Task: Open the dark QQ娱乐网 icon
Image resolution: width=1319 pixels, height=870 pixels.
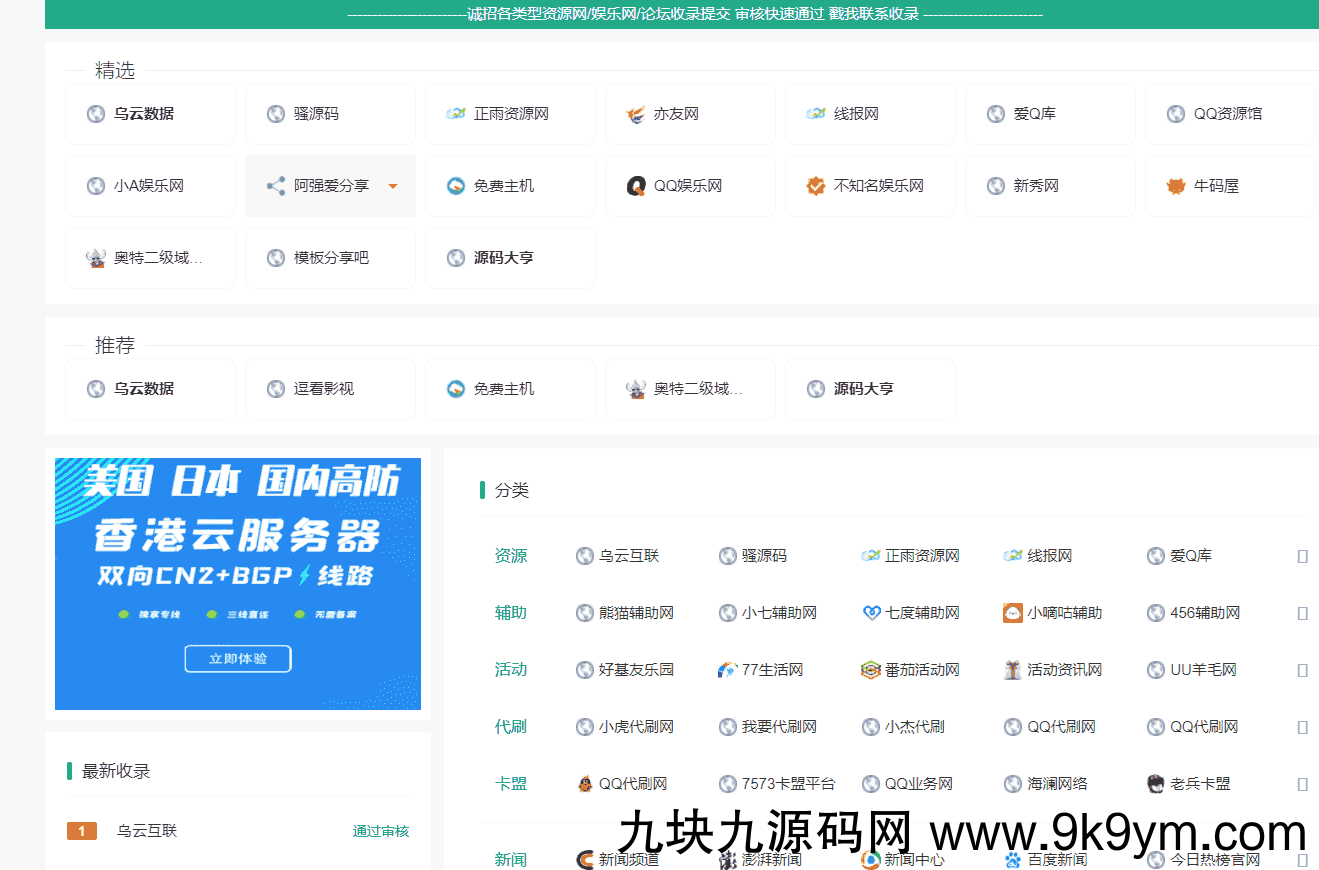Action: pos(633,186)
